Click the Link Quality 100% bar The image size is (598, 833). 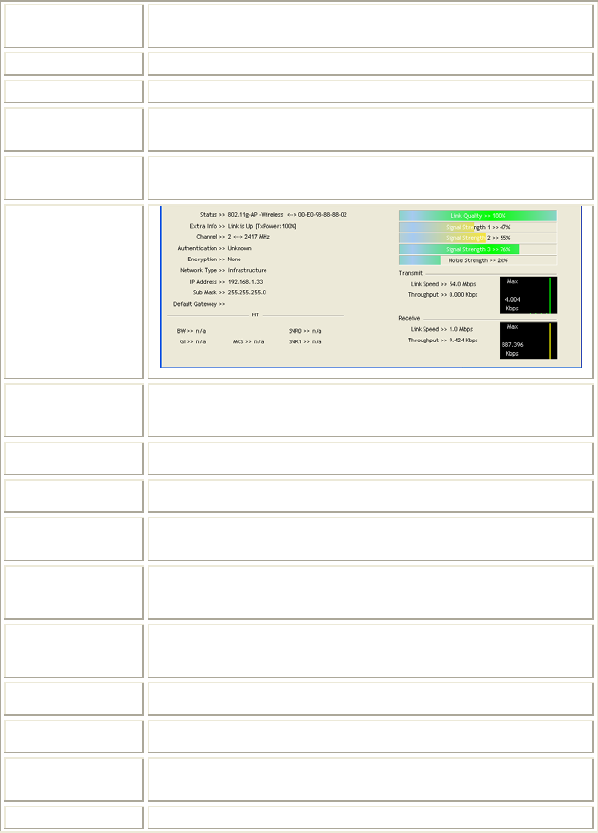coord(477,216)
